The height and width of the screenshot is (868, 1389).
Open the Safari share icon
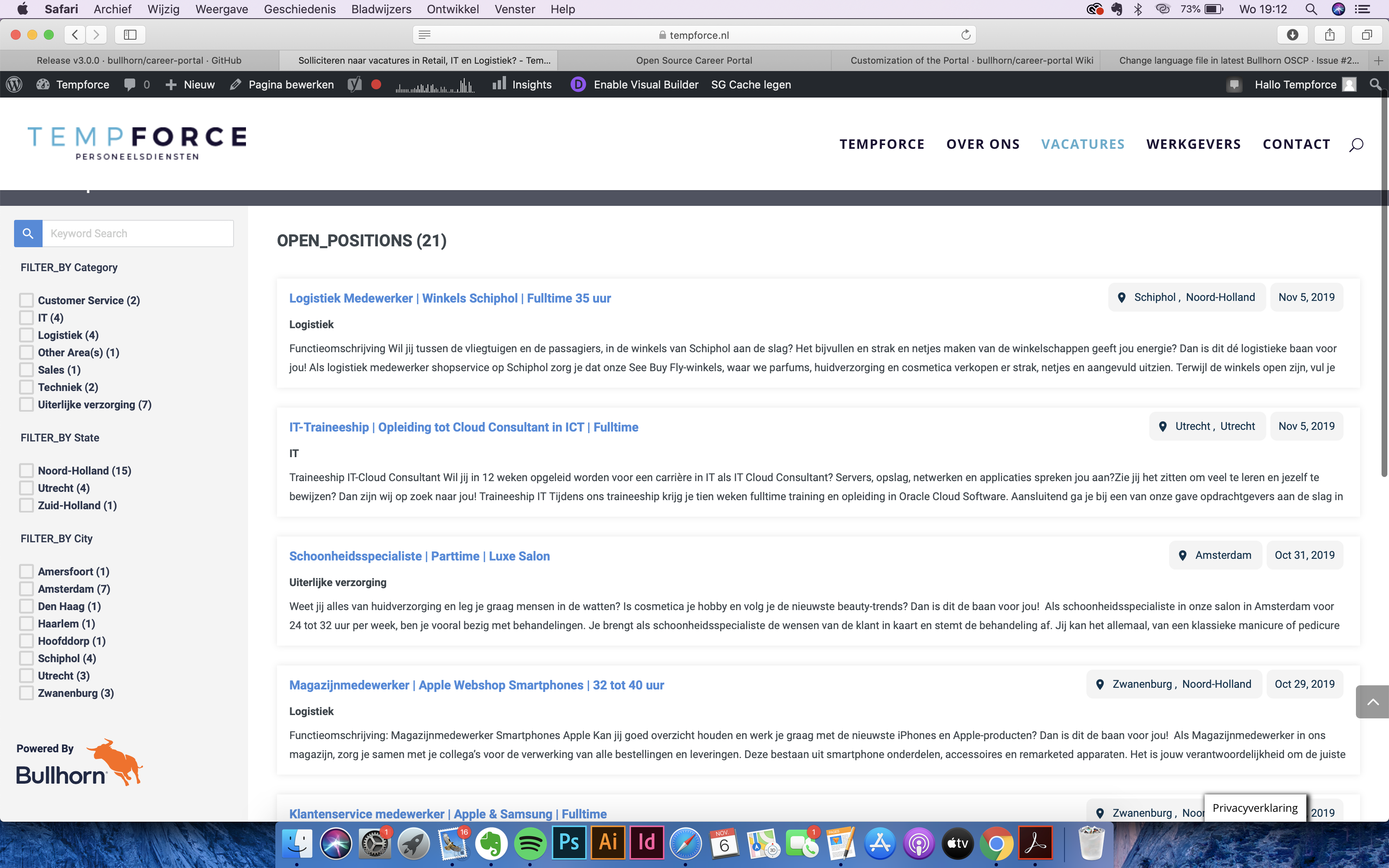click(1329, 35)
